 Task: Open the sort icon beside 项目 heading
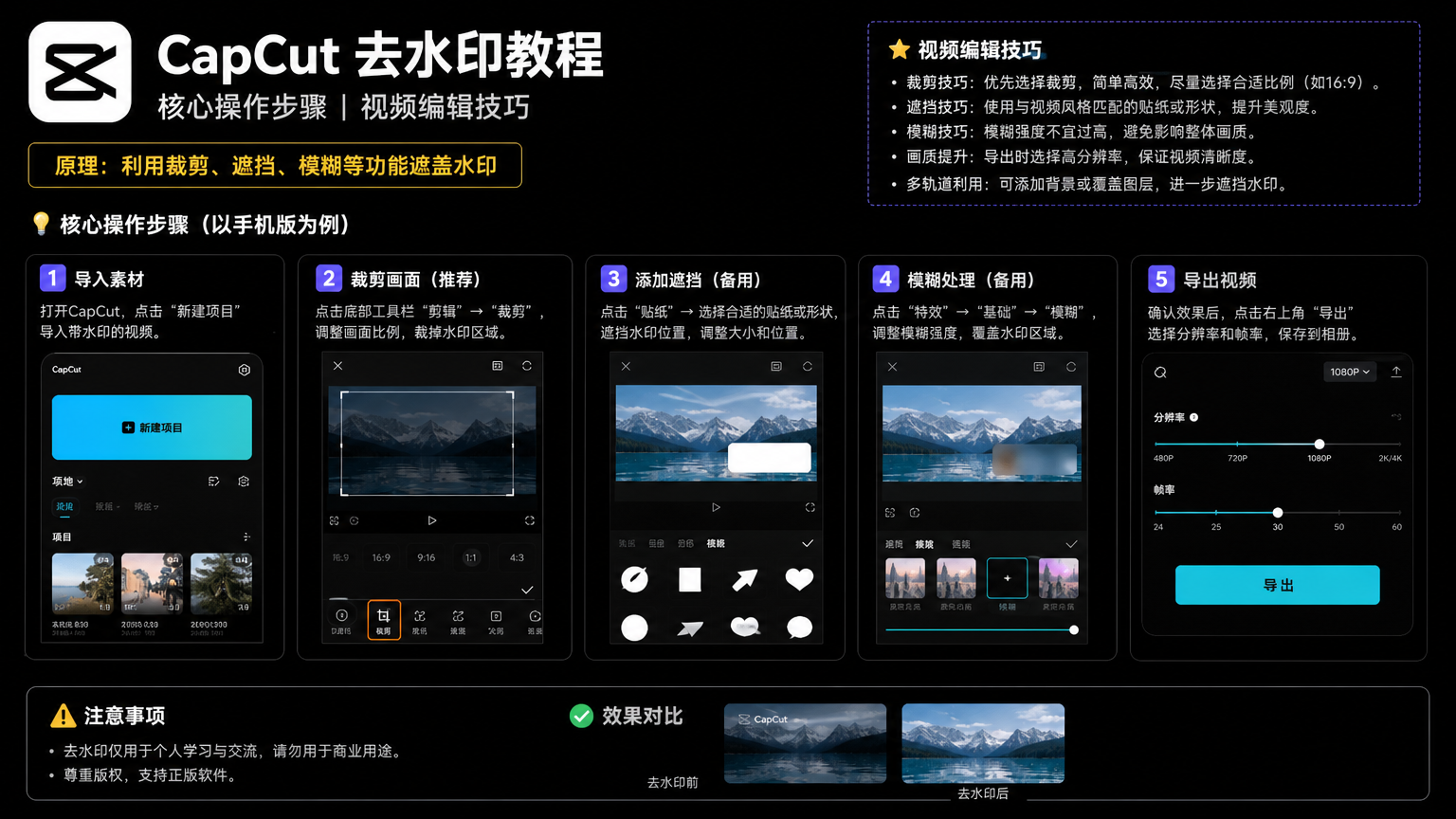pos(246,537)
